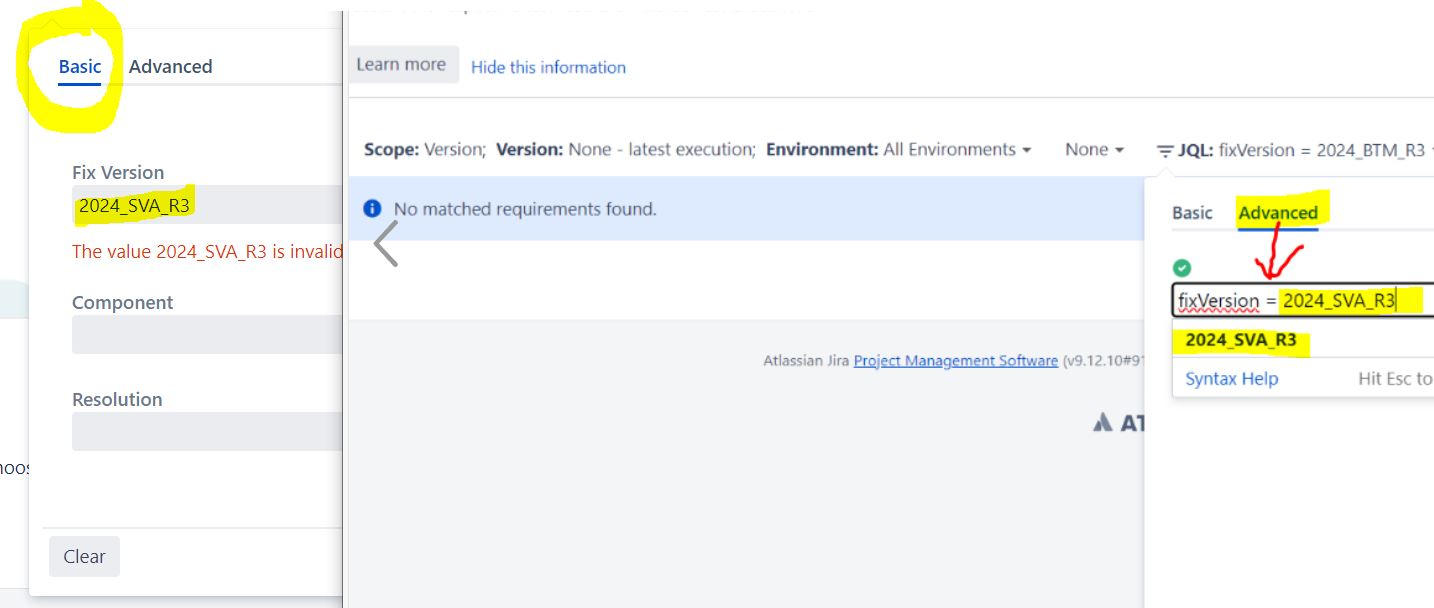The height and width of the screenshot is (608, 1434).
Task: Switch to the Advanced tab in left panel
Action: pos(170,66)
